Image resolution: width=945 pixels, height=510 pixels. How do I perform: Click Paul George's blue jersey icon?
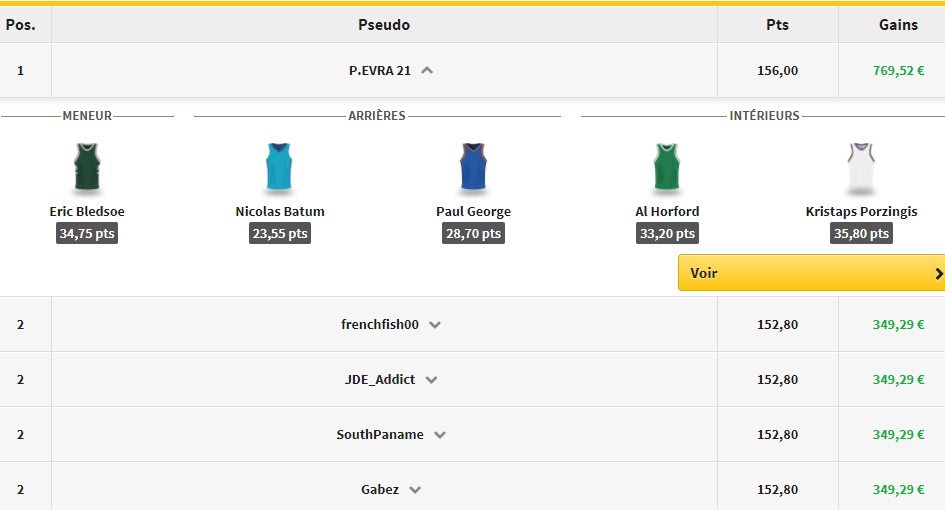[473, 167]
